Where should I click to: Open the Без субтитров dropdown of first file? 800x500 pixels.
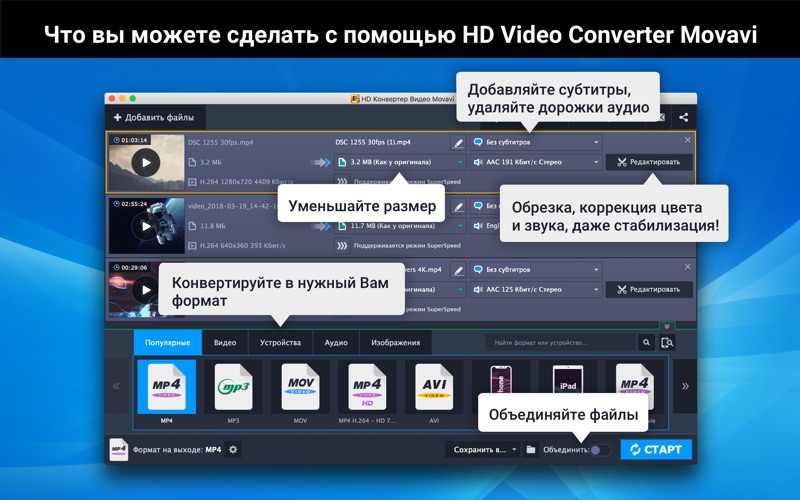[536, 143]
